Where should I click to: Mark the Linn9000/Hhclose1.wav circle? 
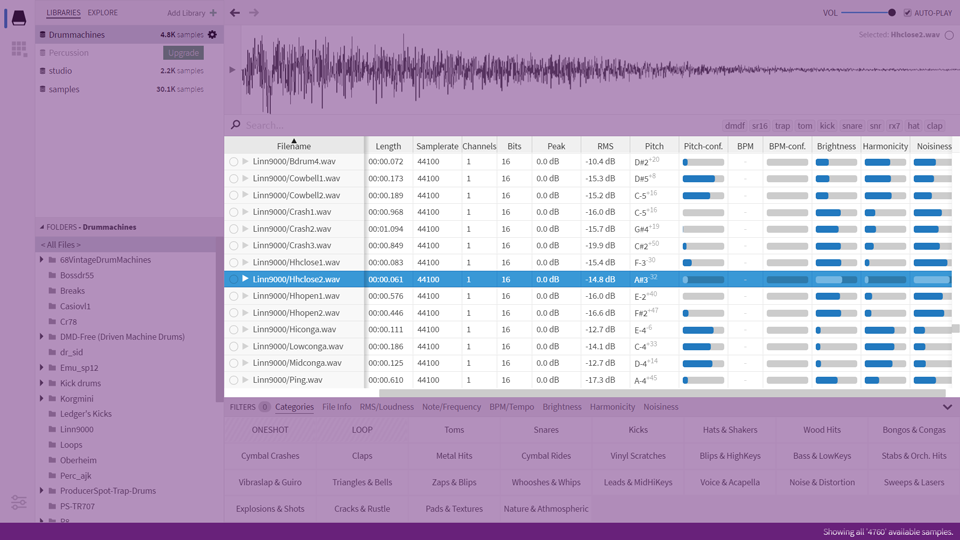(234, 263)
